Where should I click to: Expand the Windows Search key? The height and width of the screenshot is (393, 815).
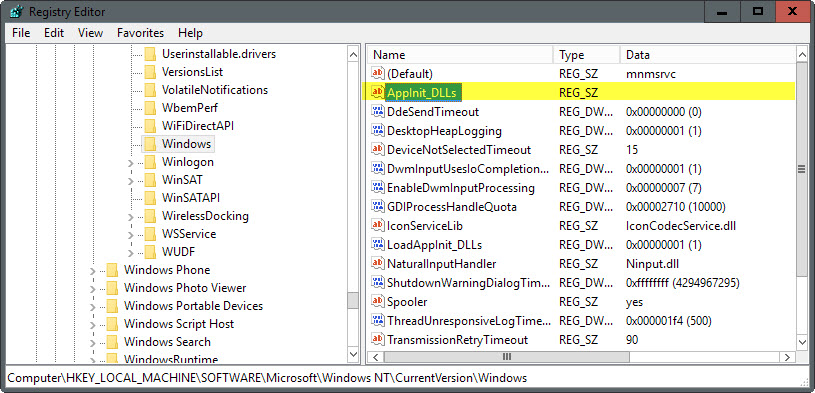tap(93, 342)
